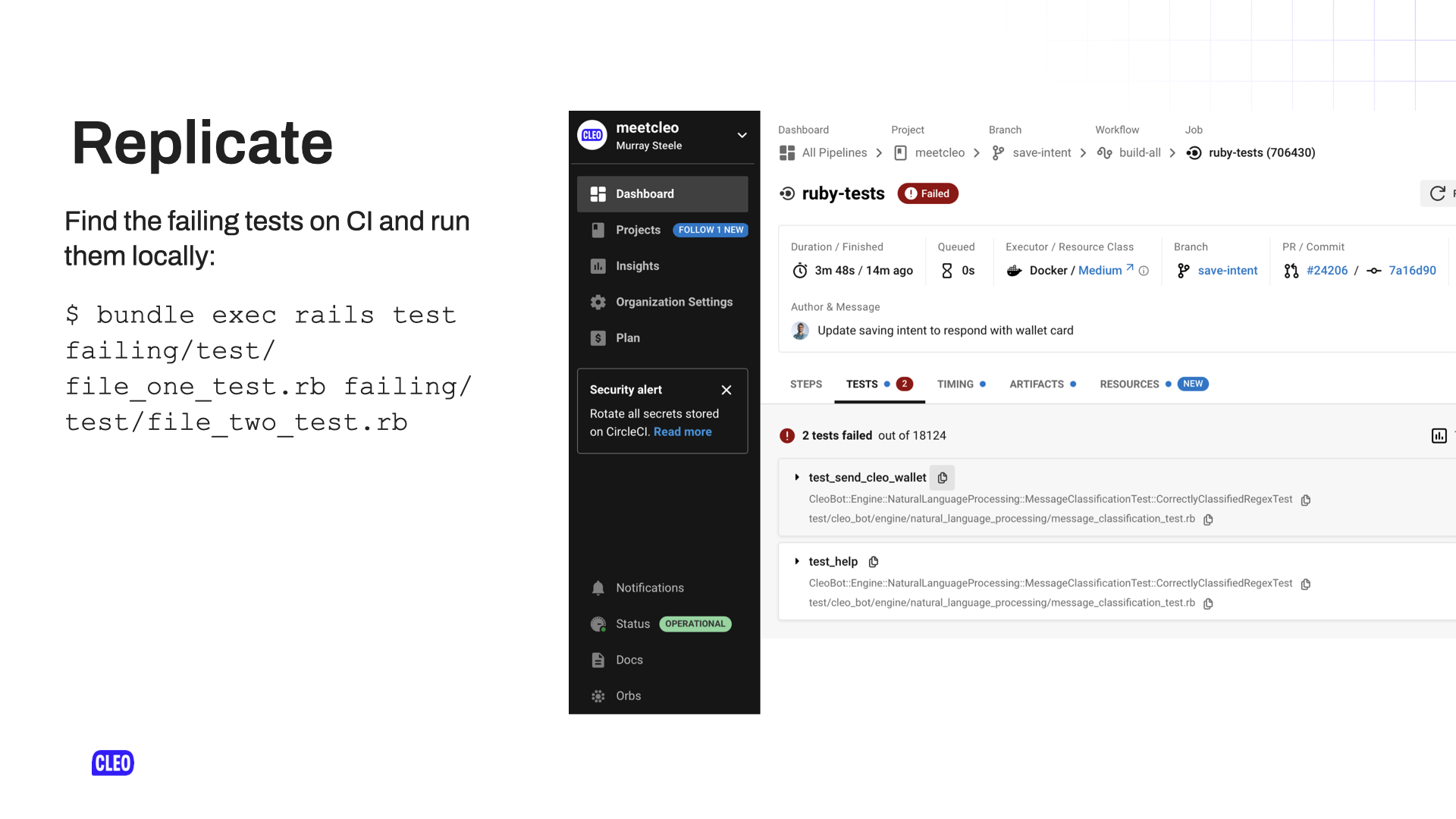This screenshot has width=1456, height=819.
Task: Click the Insights icon in sidebar
Action: point(597,265)
